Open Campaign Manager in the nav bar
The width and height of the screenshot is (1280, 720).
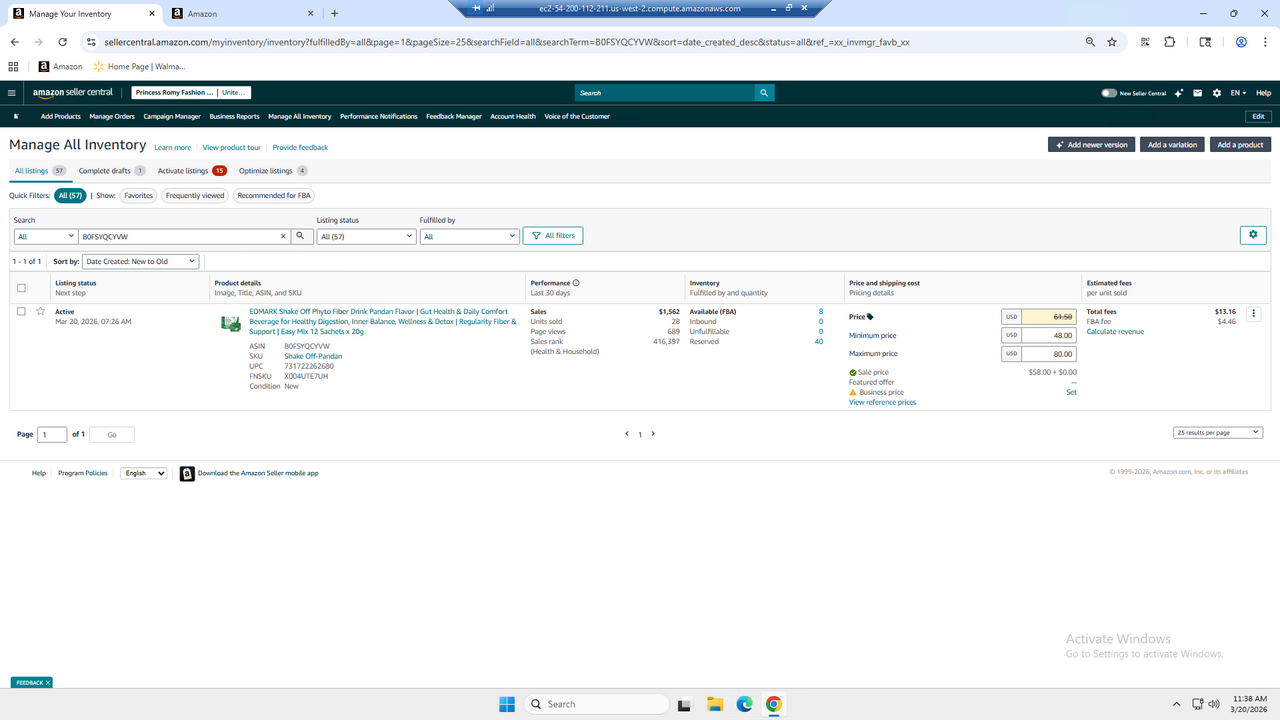pos(172,116)
